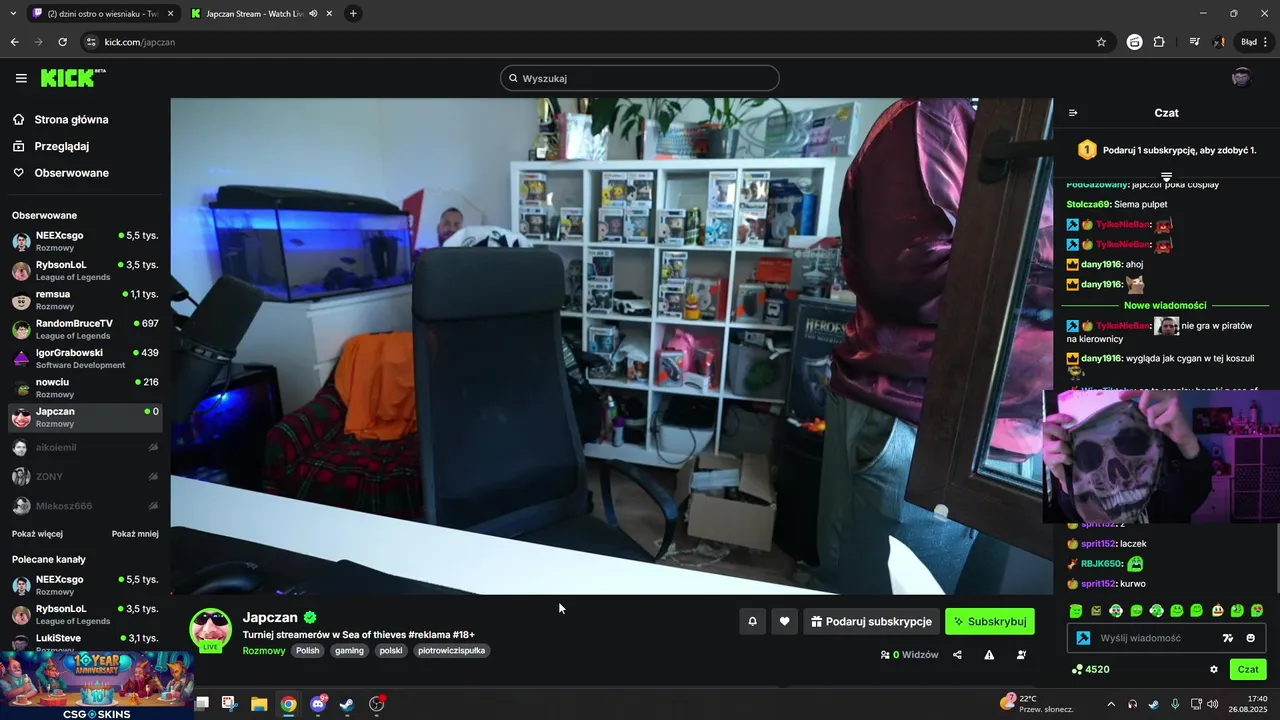
Task: Click the green Czat send button
Action: 1248,670
